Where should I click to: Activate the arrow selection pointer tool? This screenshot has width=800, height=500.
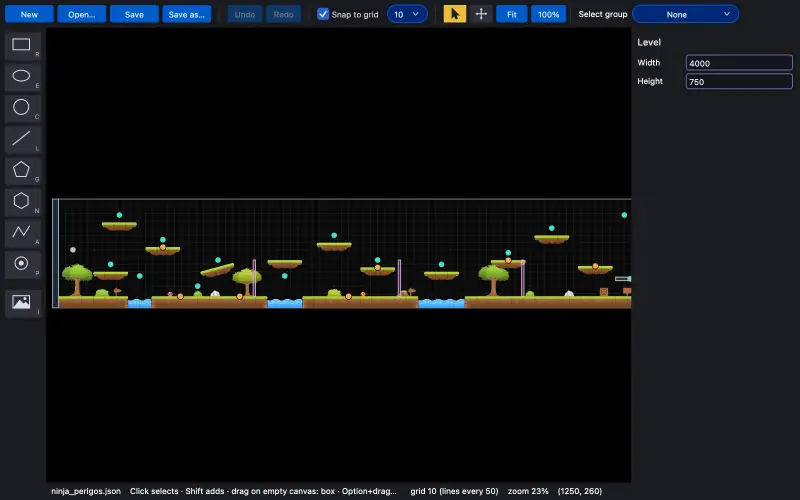coord(455,14)
